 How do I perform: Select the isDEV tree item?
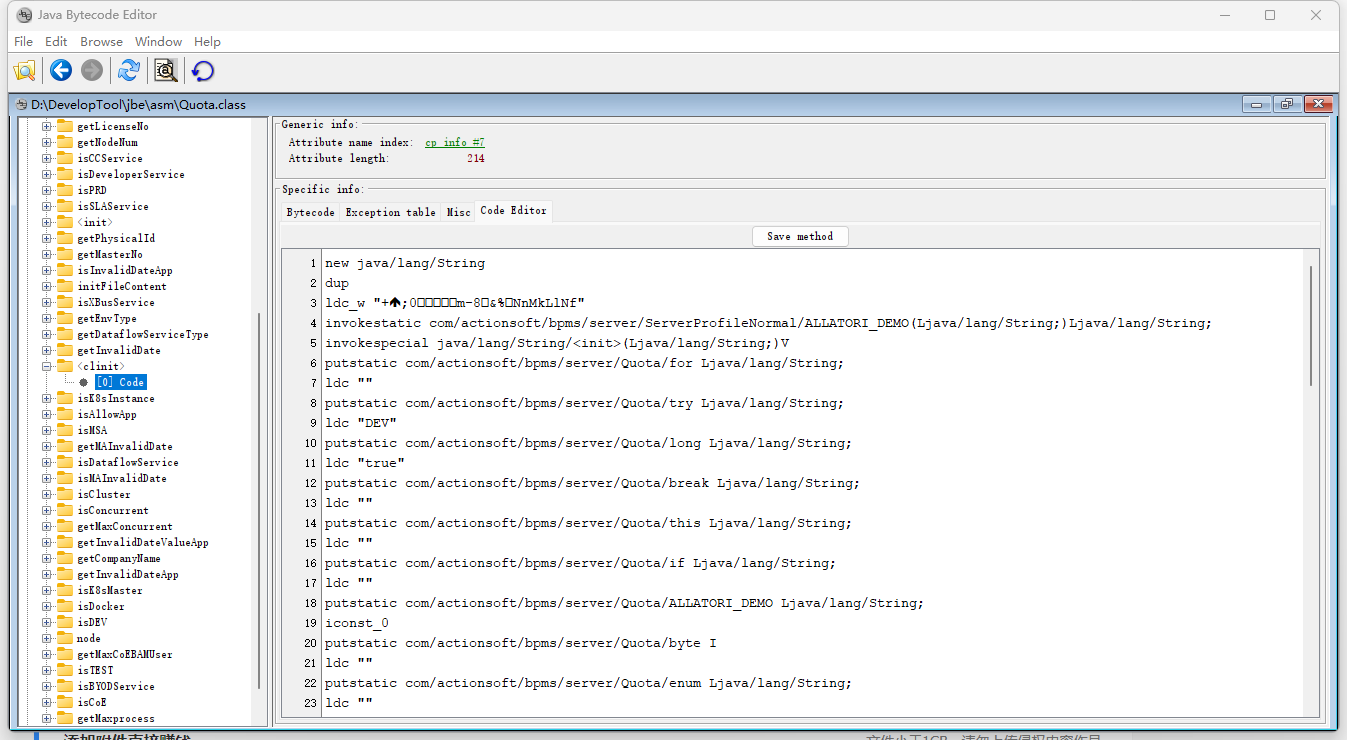(91, 622)
